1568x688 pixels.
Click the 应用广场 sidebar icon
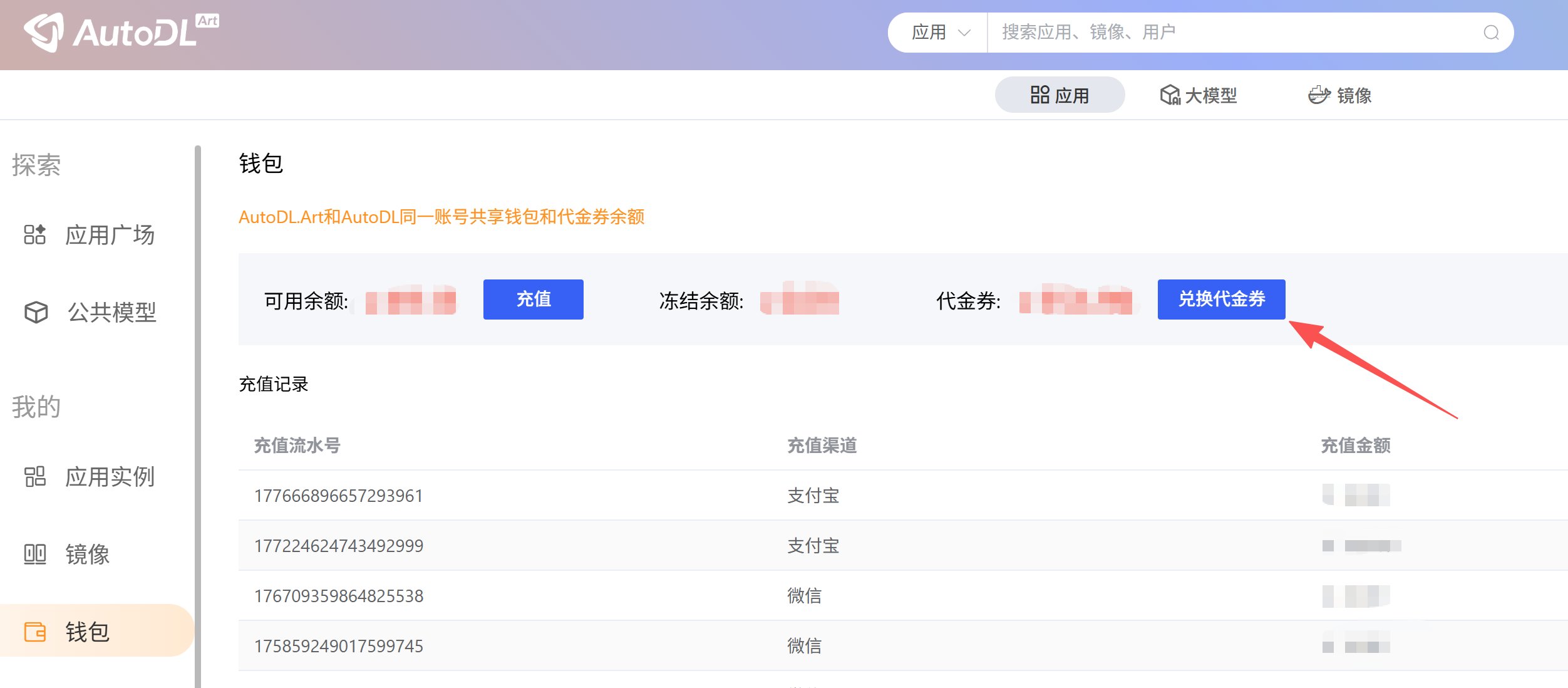tap(35, 234)
